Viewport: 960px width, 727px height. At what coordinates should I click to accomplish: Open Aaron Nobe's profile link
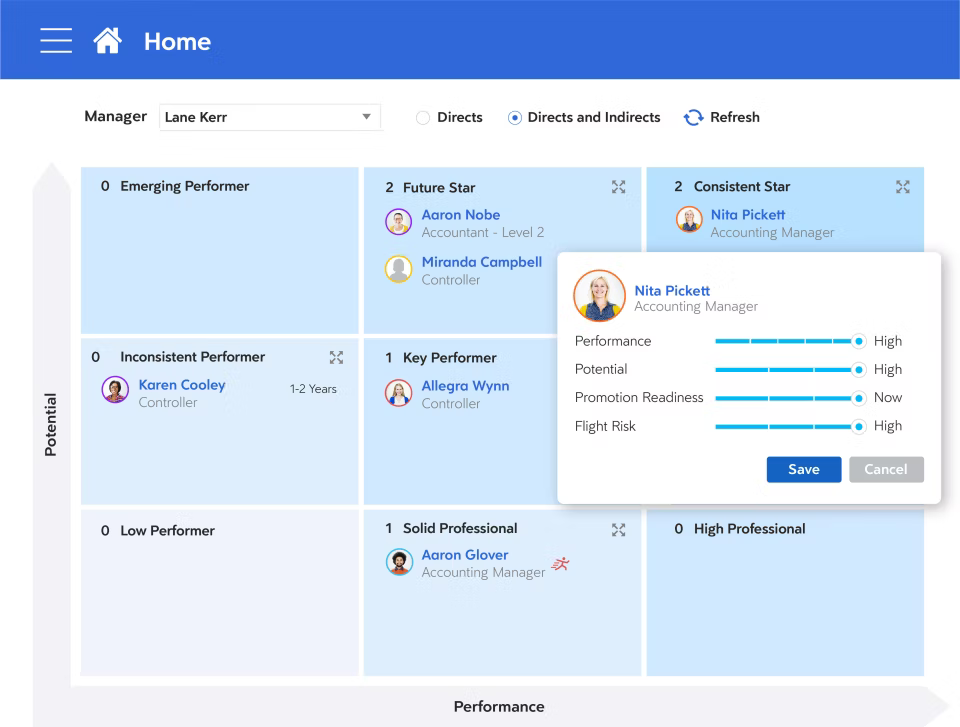point(460,215)
